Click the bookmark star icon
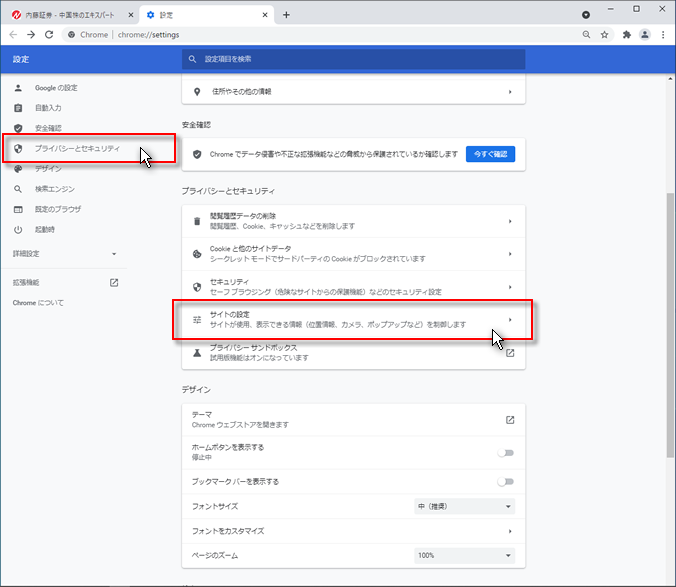676x587 pixels. (x=604, y=34)
